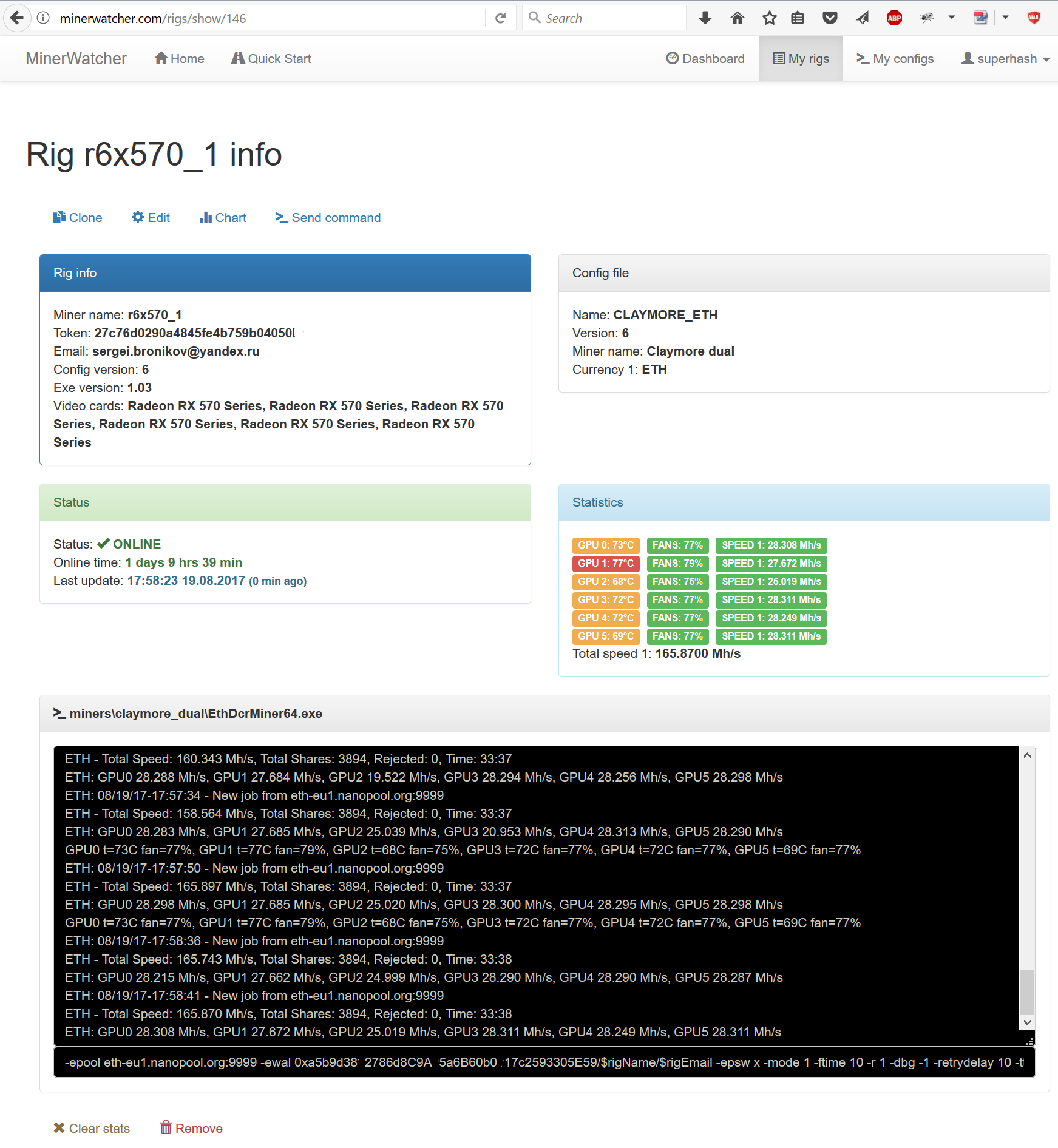Click config name CLAYMORE_ETH
This screenshot has width=1058, height=1148.
point(665,315)
